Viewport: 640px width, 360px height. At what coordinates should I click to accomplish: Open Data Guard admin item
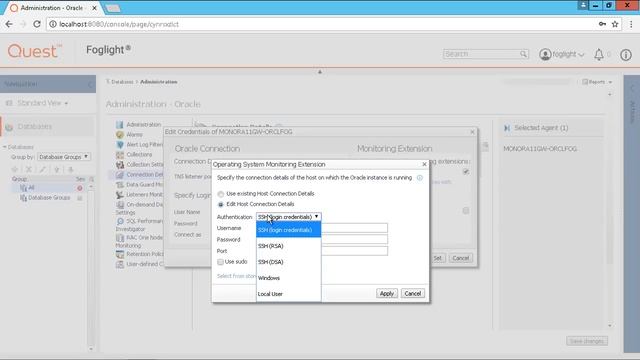coord(144,184)
